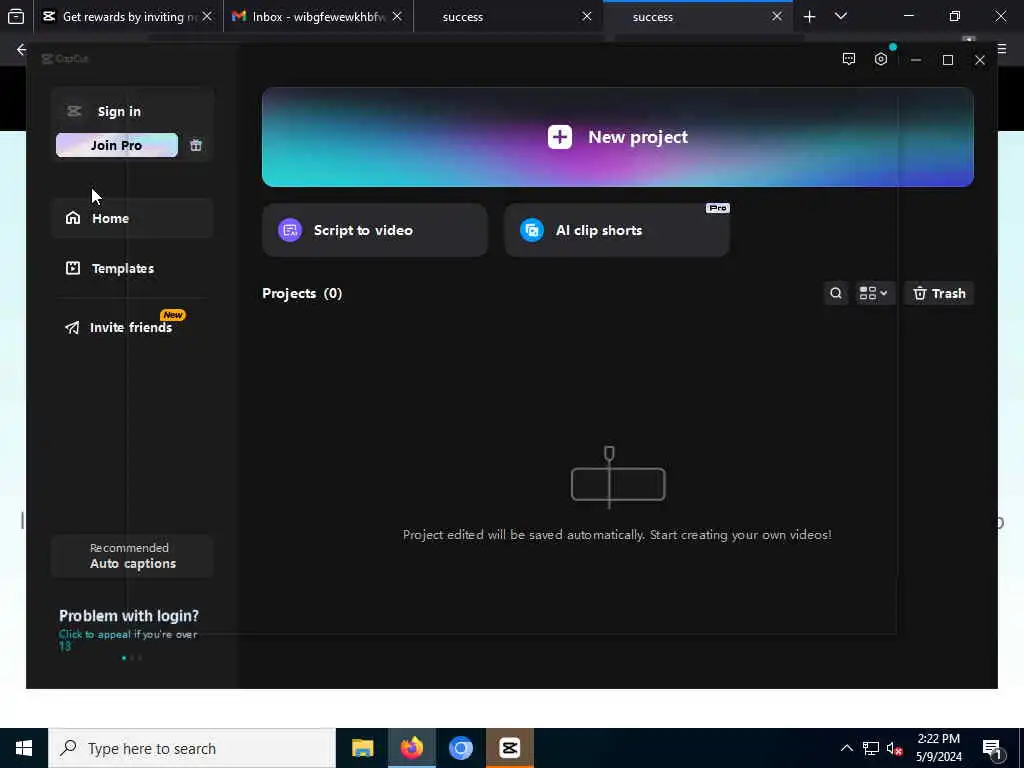Close the active 'success' browser tab

(x=776, y=16)
